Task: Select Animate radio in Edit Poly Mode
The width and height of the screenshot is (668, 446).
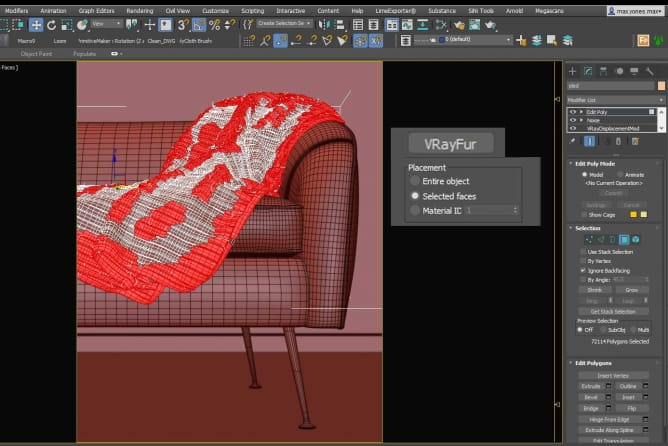Action: click(619, 174)
